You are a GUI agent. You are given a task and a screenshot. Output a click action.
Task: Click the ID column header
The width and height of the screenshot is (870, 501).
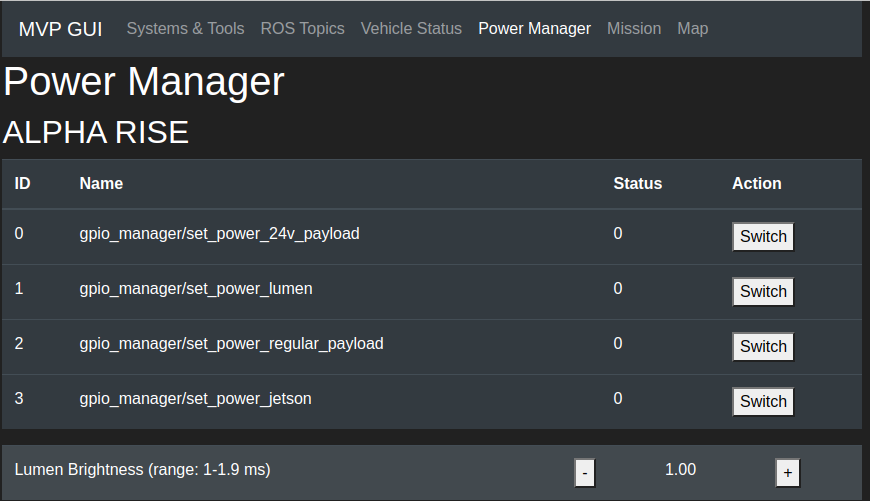[22, 184]
